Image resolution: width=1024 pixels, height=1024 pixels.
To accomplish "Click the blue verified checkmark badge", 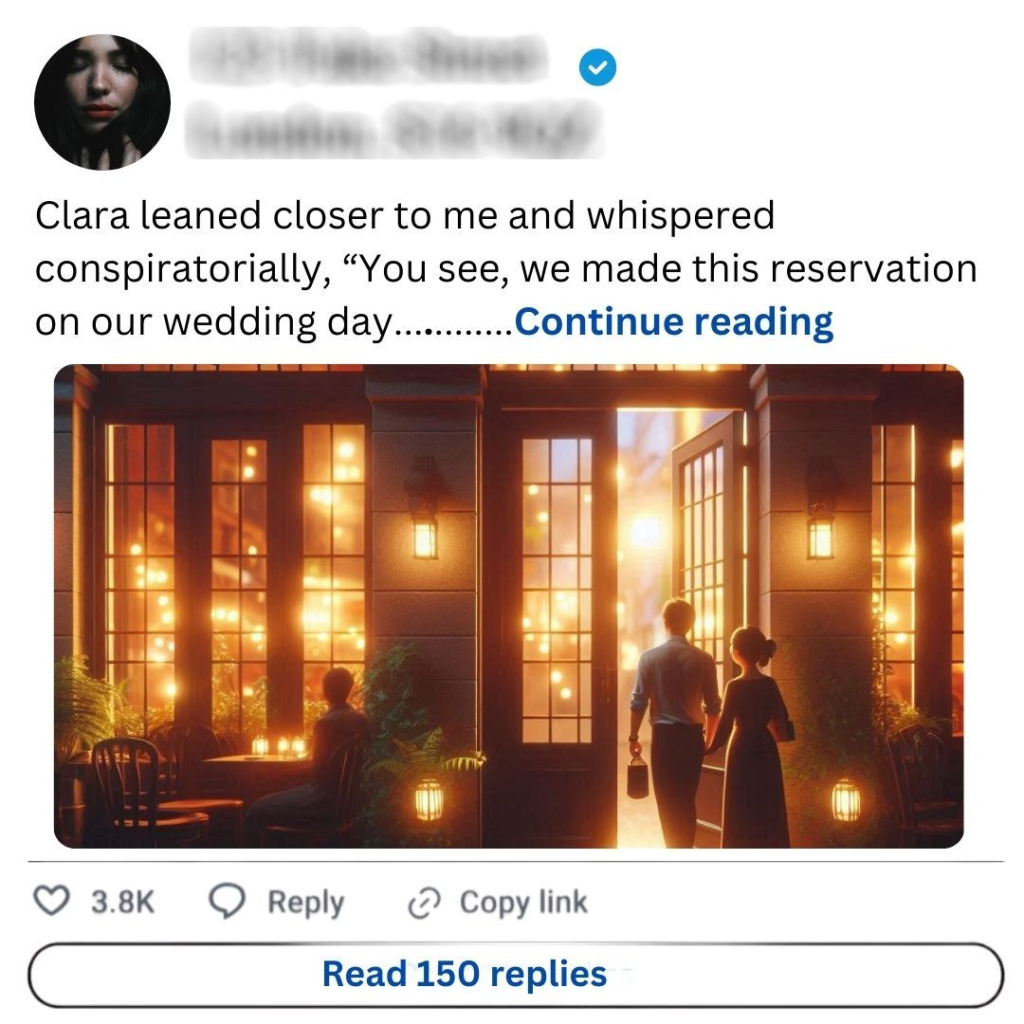I will 598,68.
